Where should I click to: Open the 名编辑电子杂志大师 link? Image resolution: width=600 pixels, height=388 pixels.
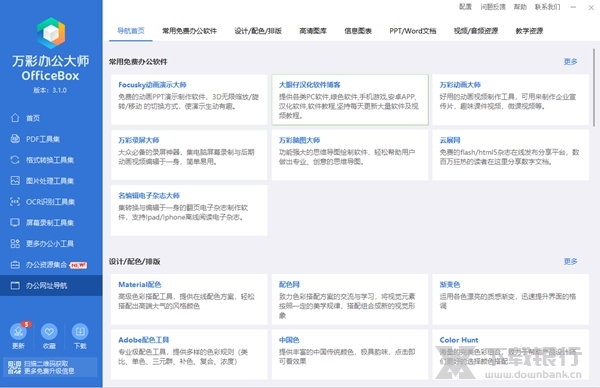click(149, 196)
